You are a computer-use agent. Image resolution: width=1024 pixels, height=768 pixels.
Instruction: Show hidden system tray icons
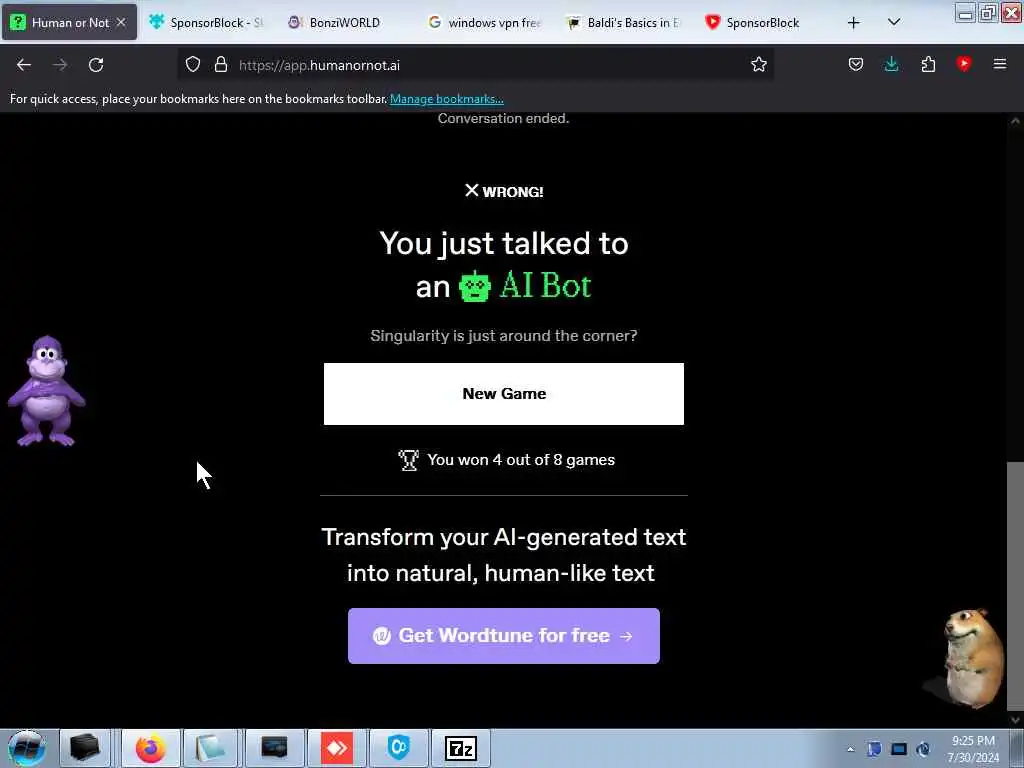pyautogui.click(x=850, y=749)
